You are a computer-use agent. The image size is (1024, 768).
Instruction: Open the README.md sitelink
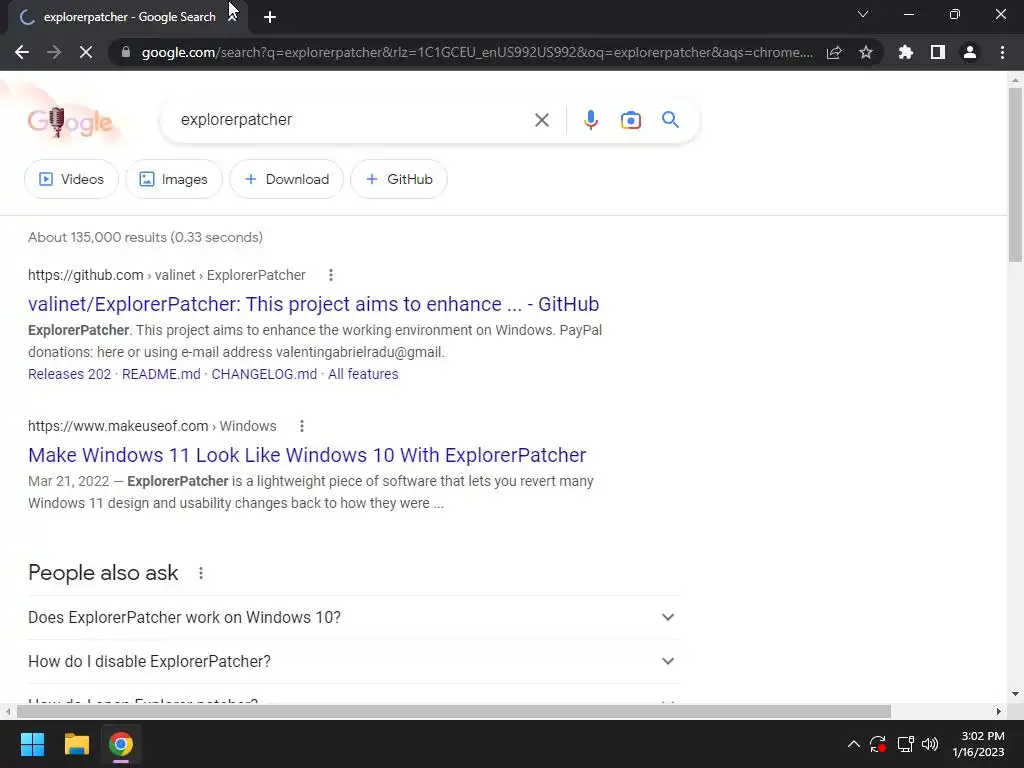[x=161, y=374]
